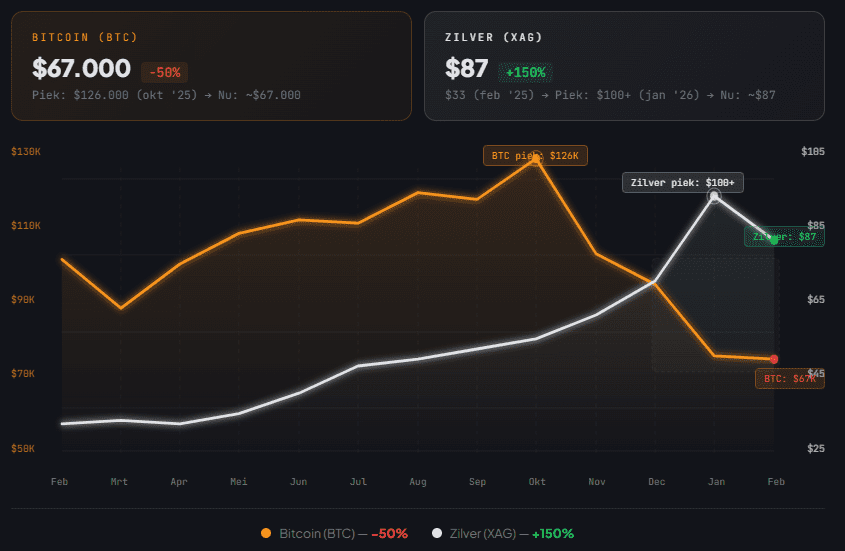This screenshot has height=551, width=845.
Task: Click the Zilver (XAG) summary card
Action: click(x=624, y=66)
